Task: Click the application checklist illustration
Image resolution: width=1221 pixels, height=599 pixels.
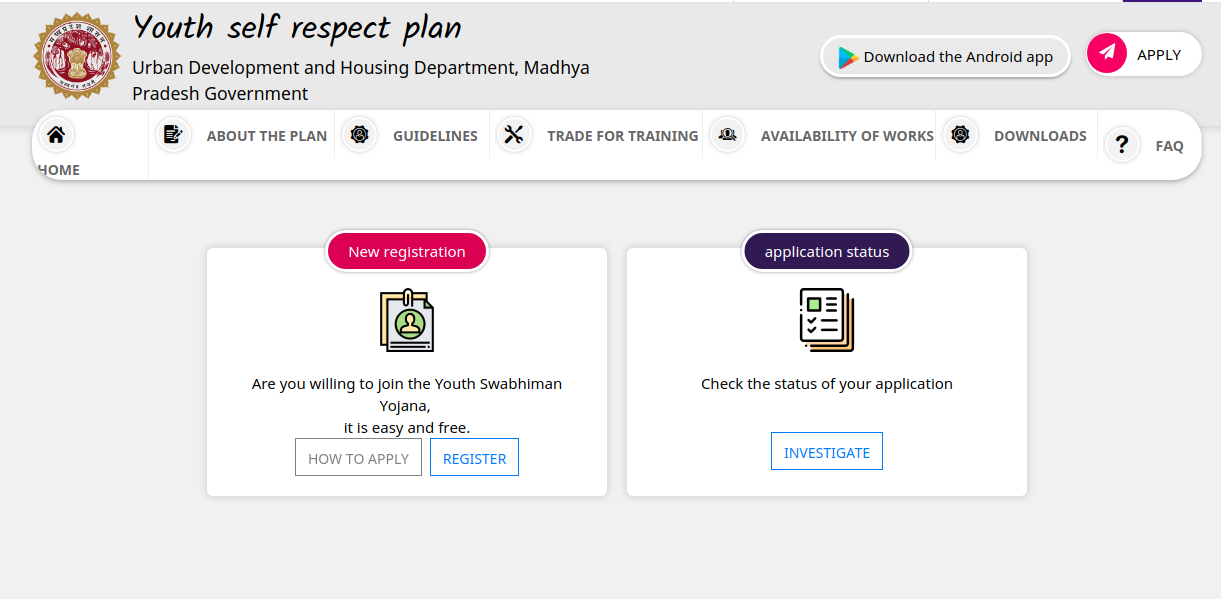Action: tap(826, 320)
